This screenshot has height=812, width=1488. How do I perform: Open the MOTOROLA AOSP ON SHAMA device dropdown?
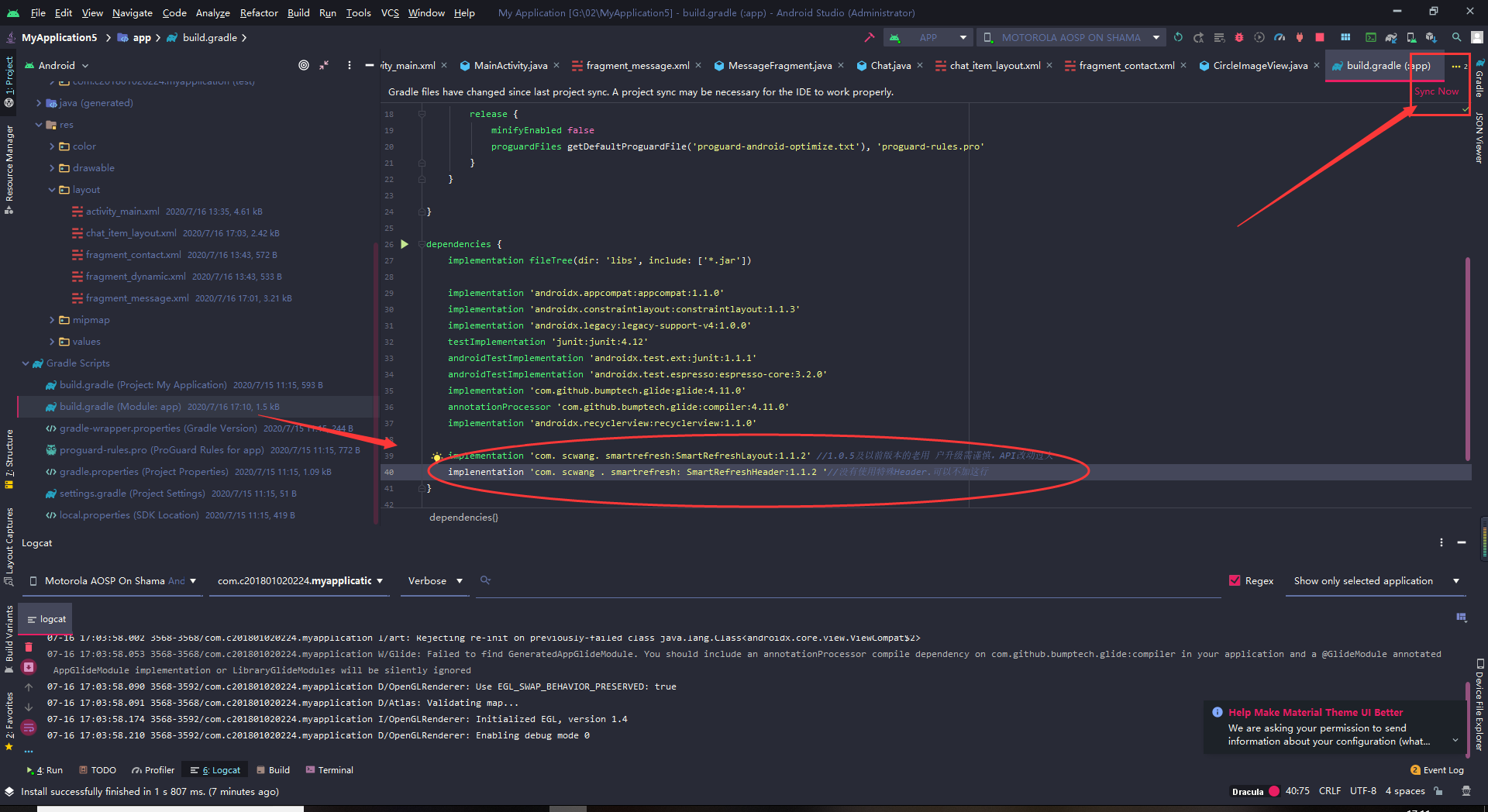[x=1072, y=37]
